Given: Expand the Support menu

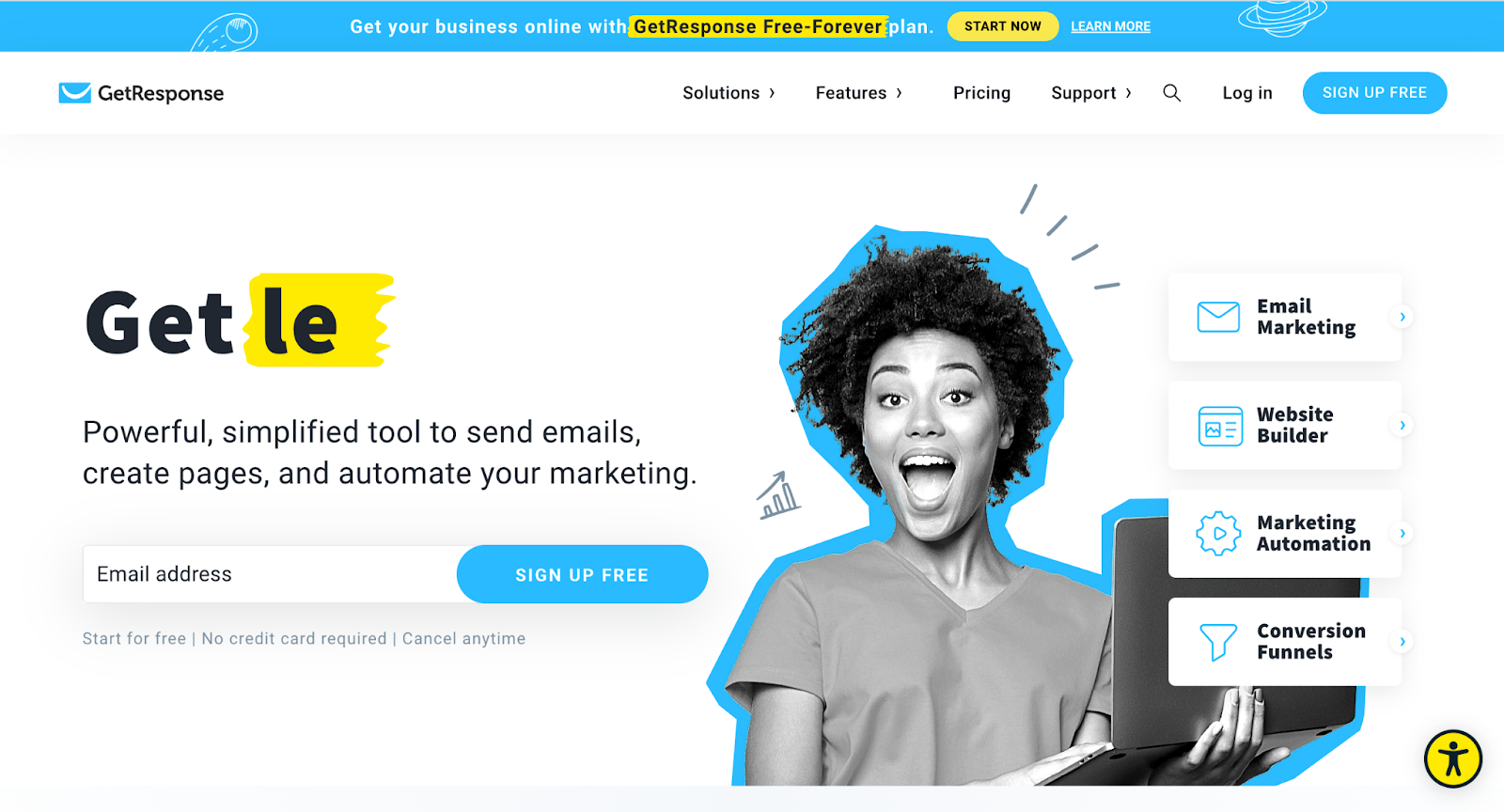Looking at the screenshot, I should pos(1091,93).
